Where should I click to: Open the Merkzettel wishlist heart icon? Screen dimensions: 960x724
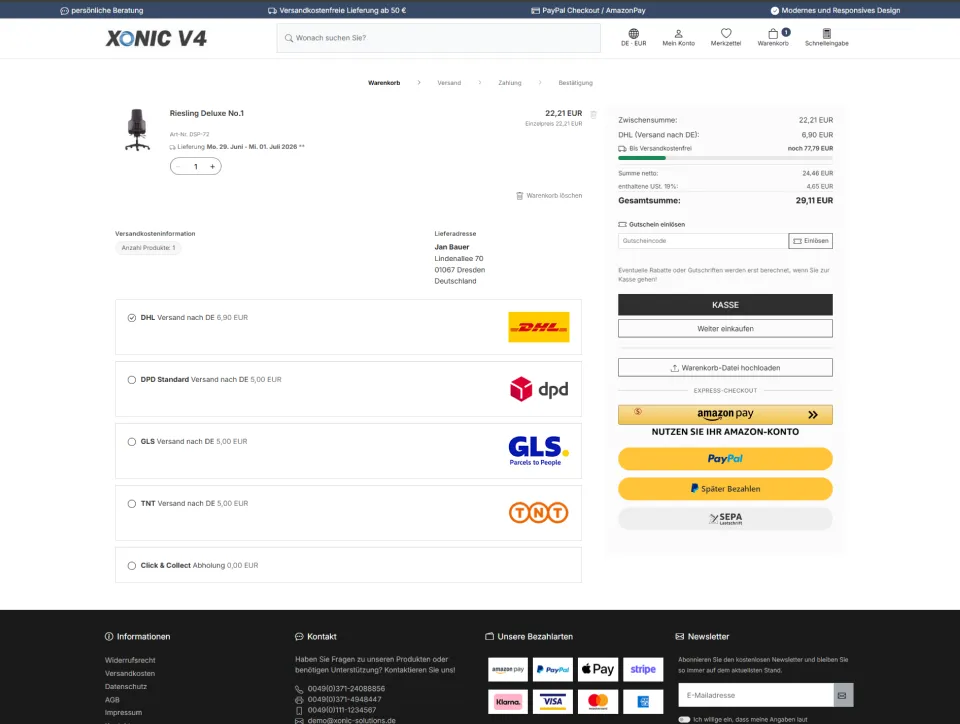click(x=726, y=37)
